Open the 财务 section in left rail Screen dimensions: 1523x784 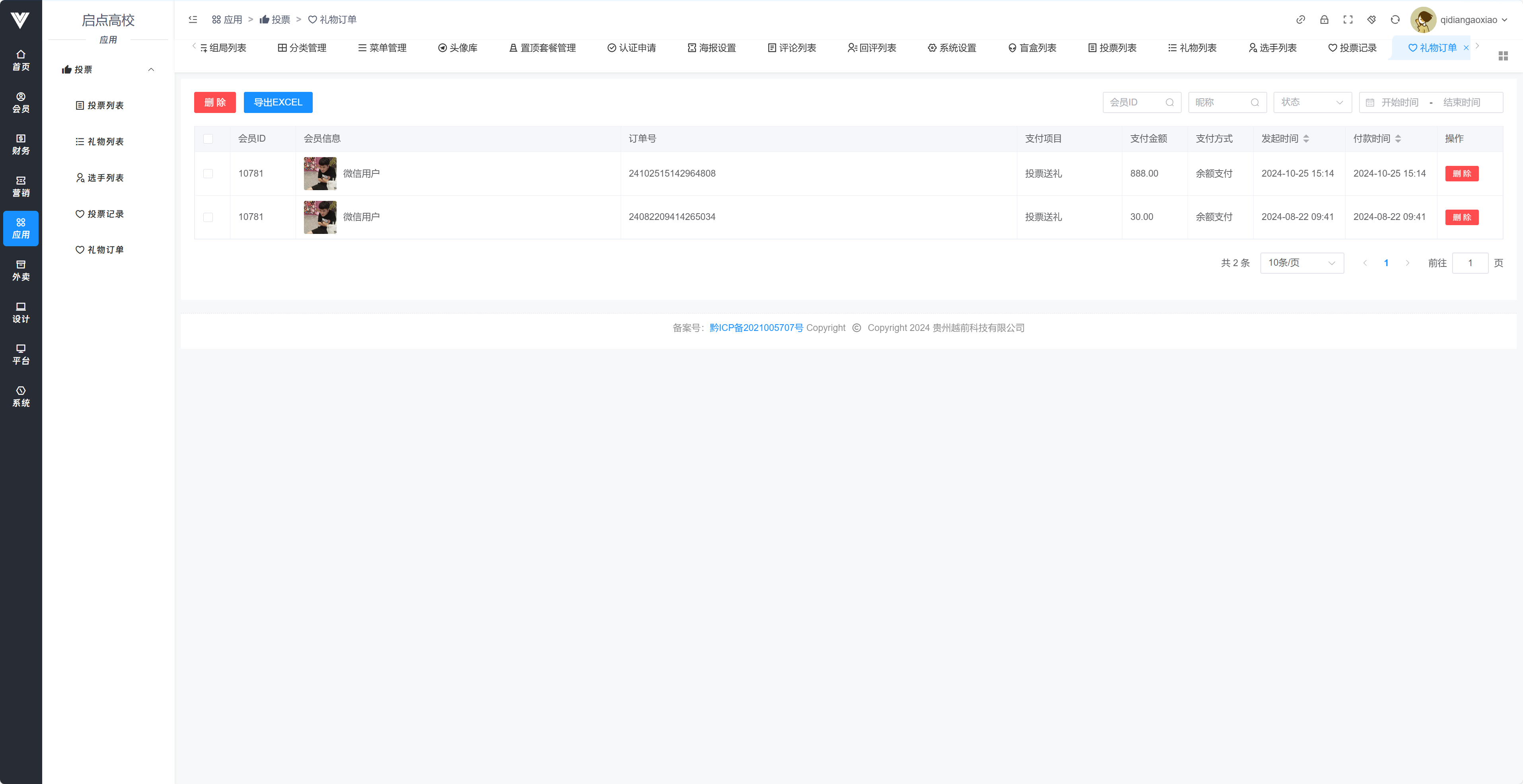[x=21, y=144]
